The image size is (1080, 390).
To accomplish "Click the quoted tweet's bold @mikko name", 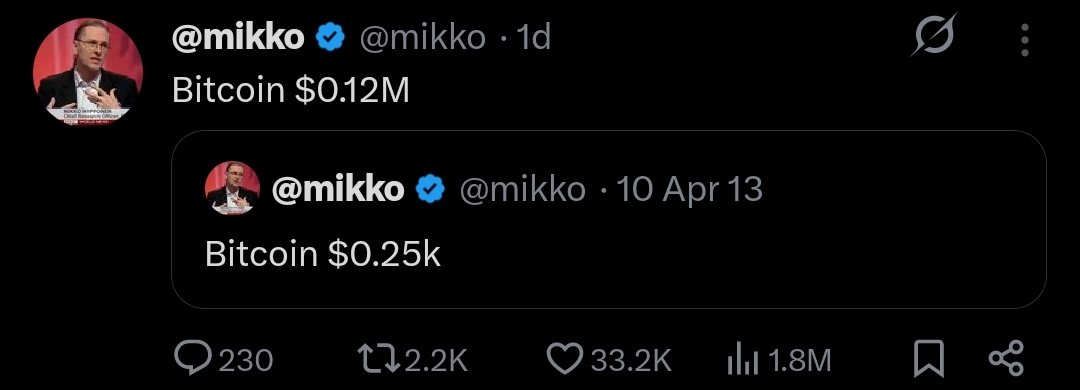I will (338, 189).
